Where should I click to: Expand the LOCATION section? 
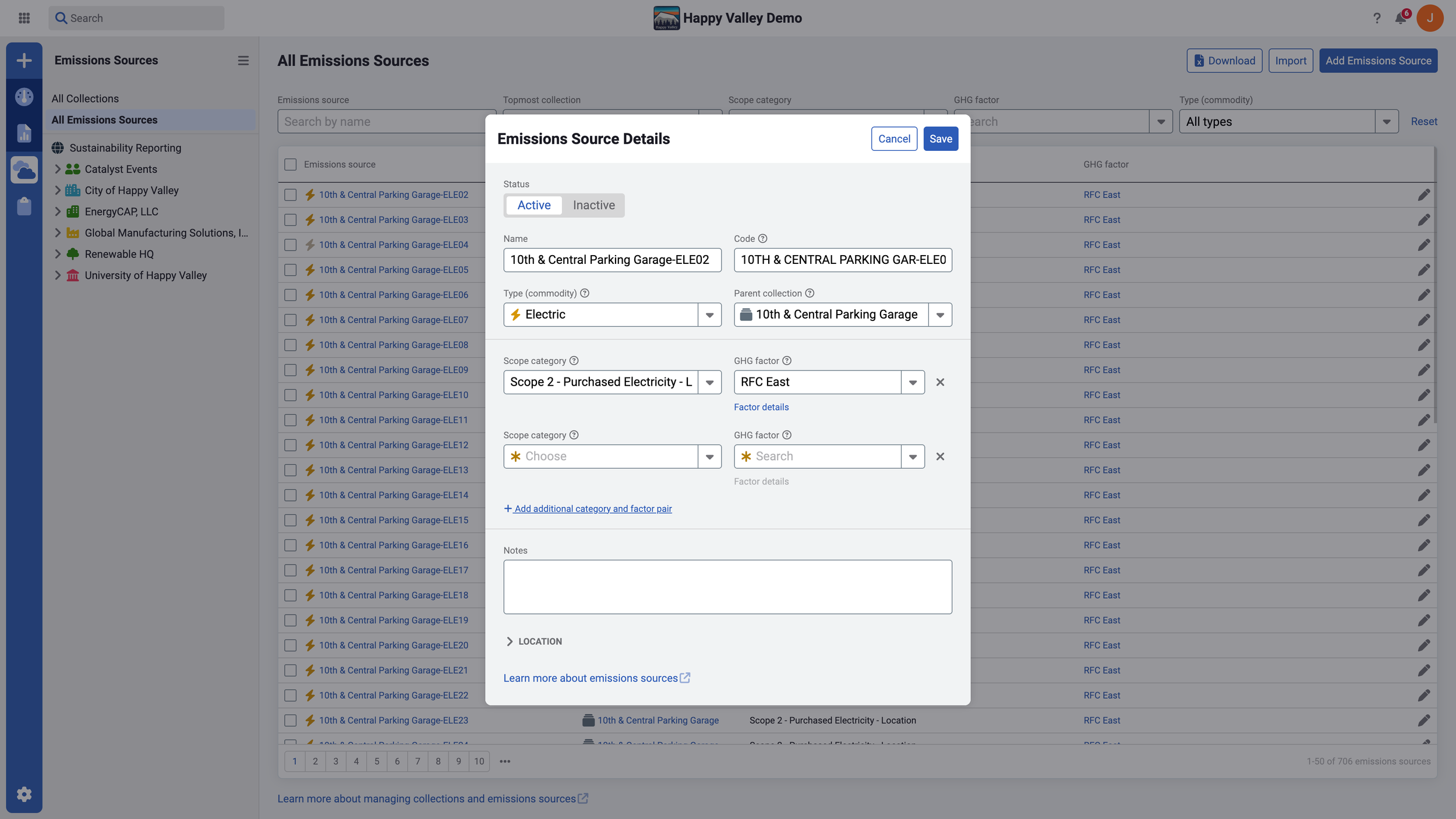533,641
